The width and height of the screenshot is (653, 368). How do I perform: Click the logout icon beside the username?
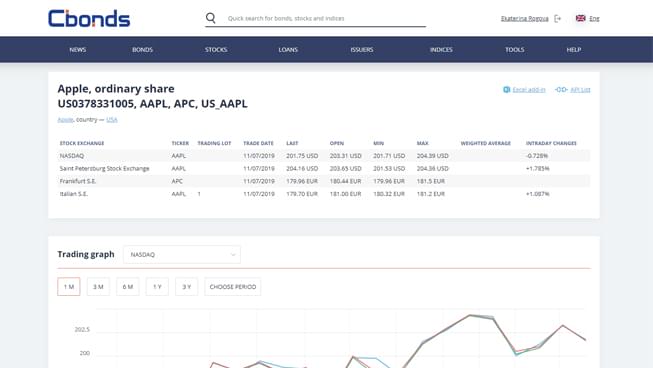[x=558, y=18]
